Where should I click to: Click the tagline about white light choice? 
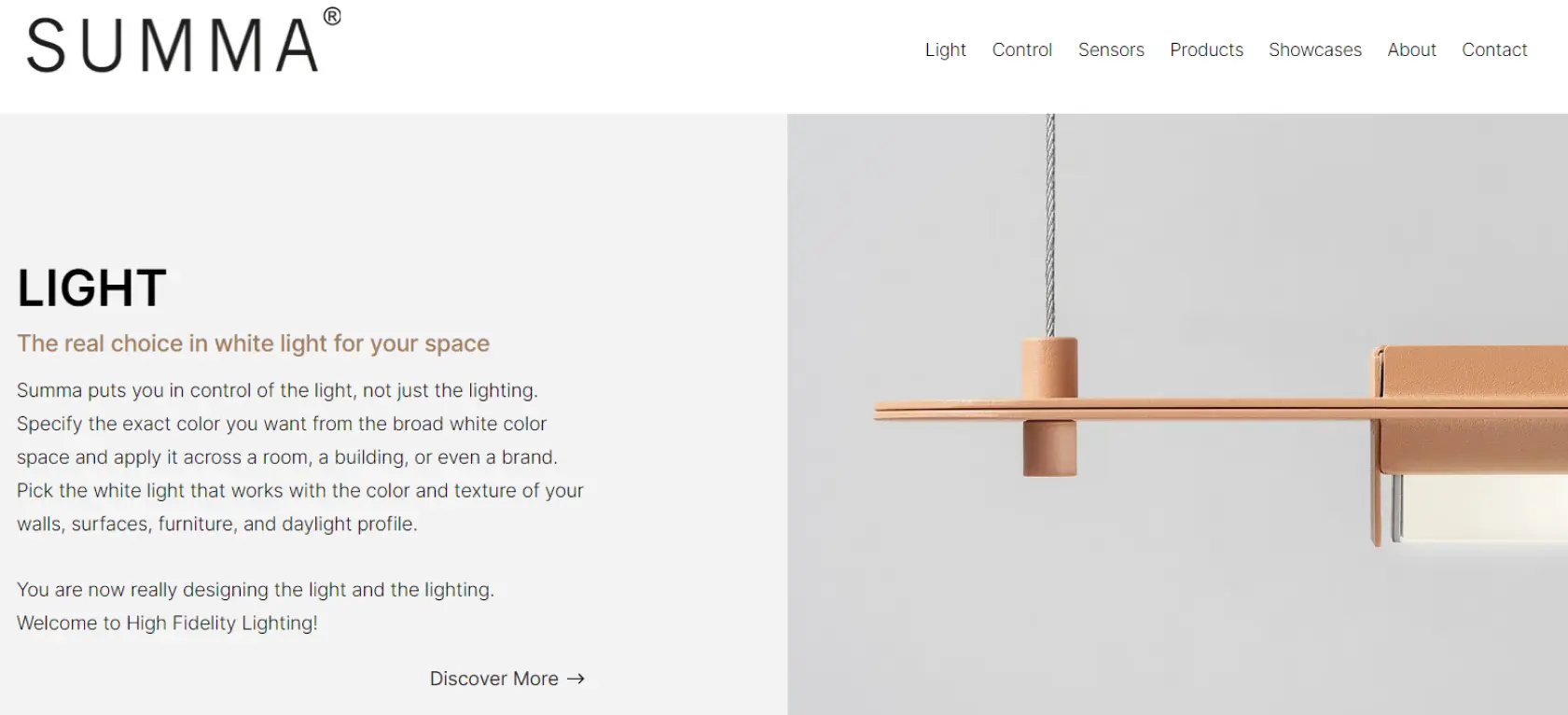click(253, 343)
